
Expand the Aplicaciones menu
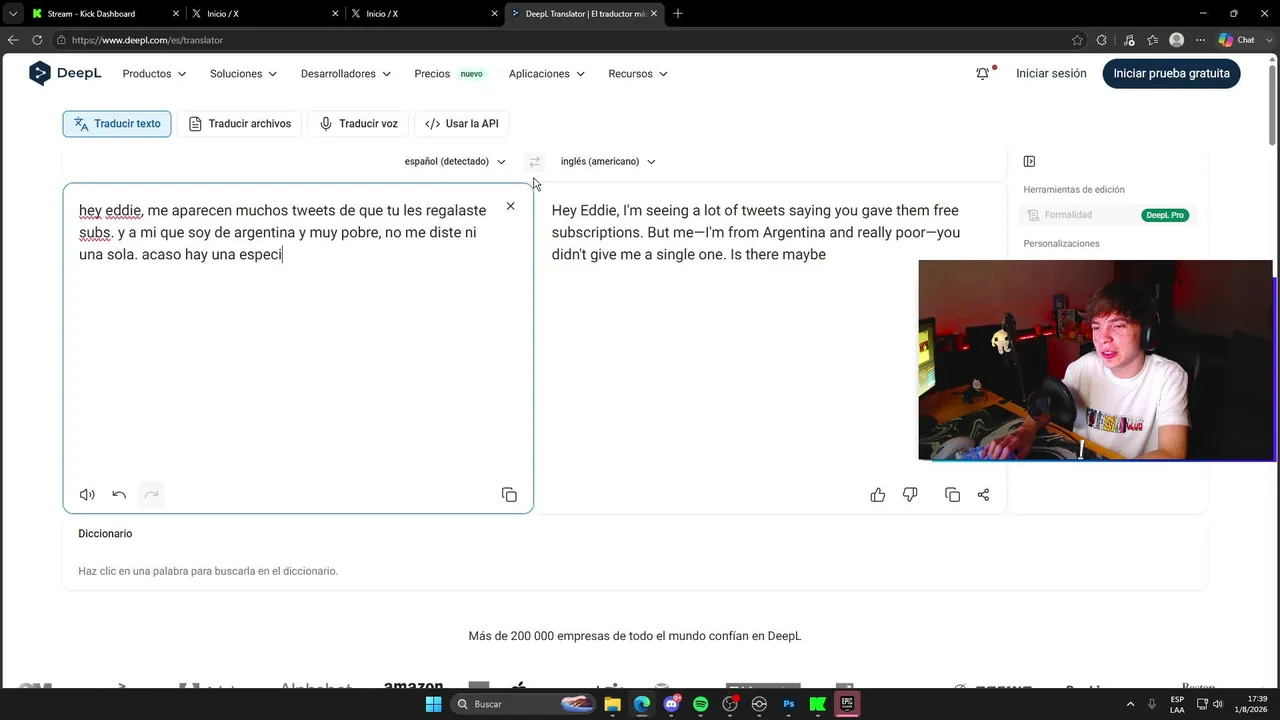click(546, 74)
